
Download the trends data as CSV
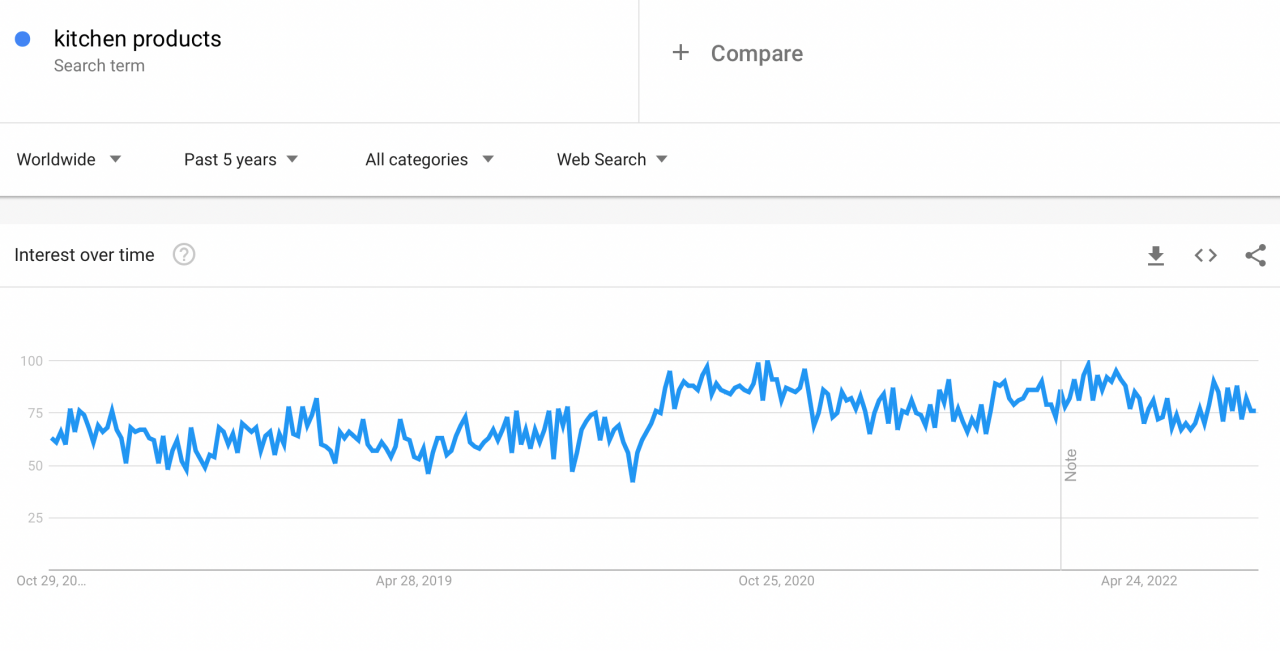(1156, 255)
